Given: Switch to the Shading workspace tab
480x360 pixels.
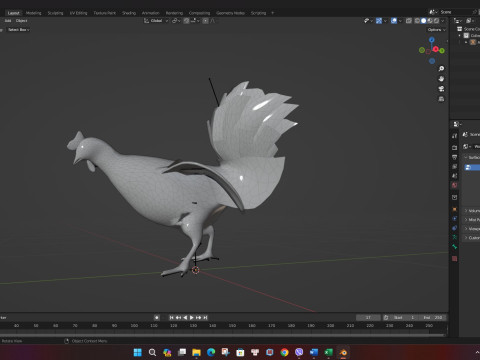Looking at the screenshot, I should click(129, 13).
